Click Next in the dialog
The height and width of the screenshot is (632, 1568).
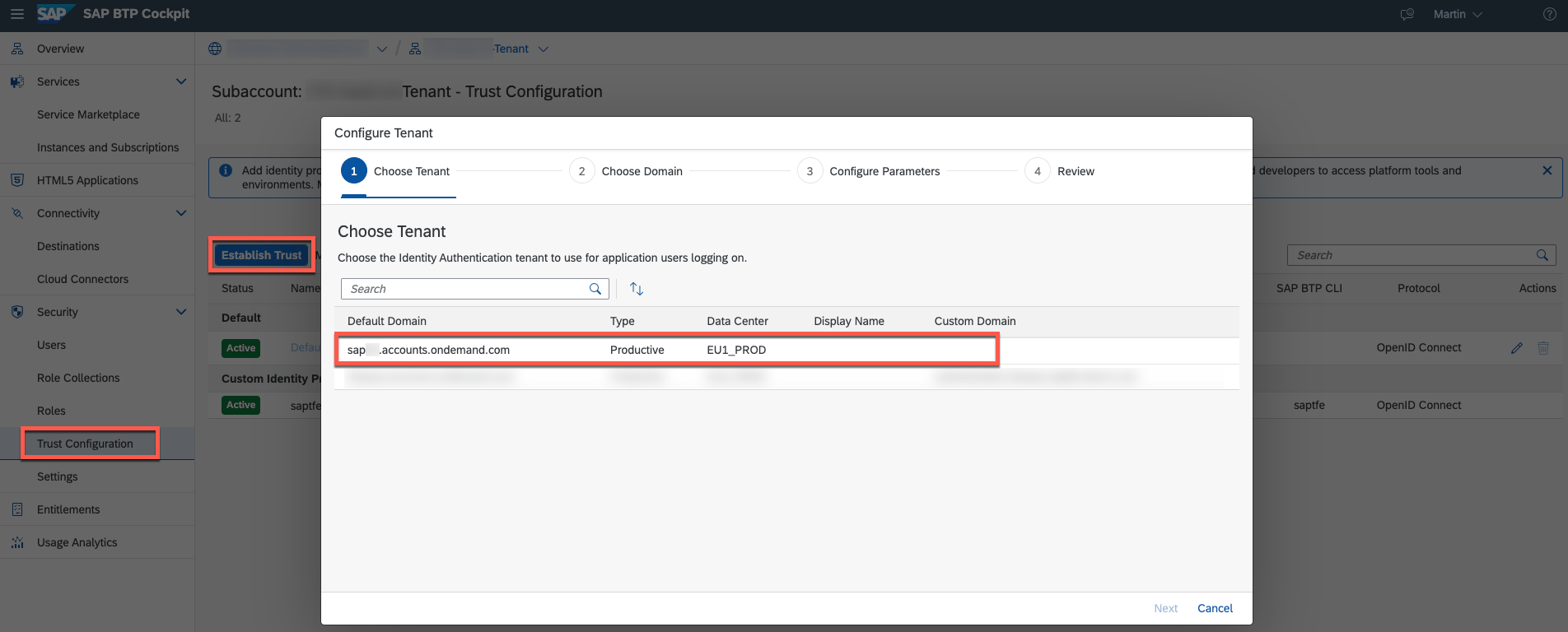tap(1166, 608)
